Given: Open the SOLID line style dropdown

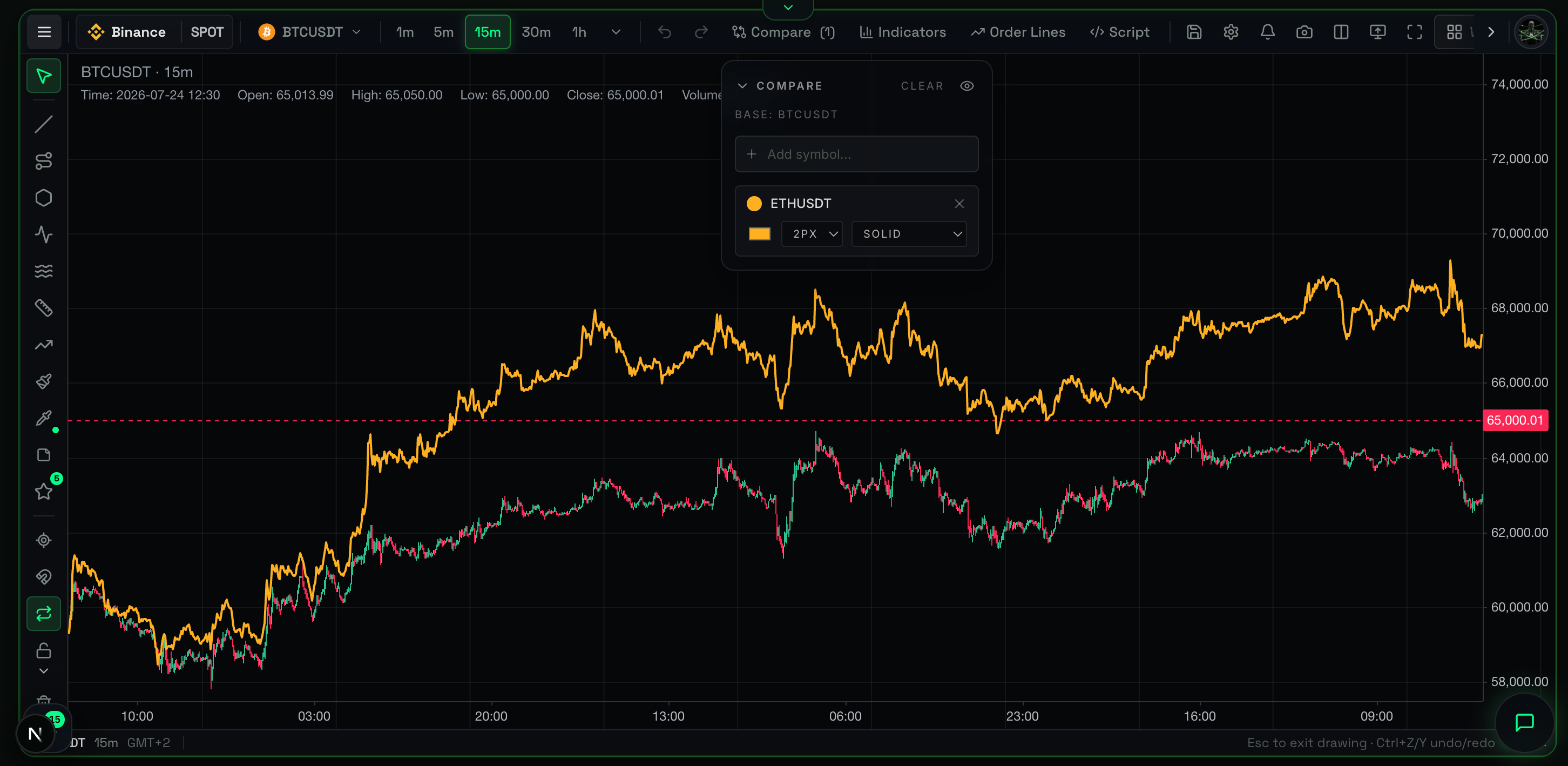Looking at the screenshot, I should coord(909,234).
